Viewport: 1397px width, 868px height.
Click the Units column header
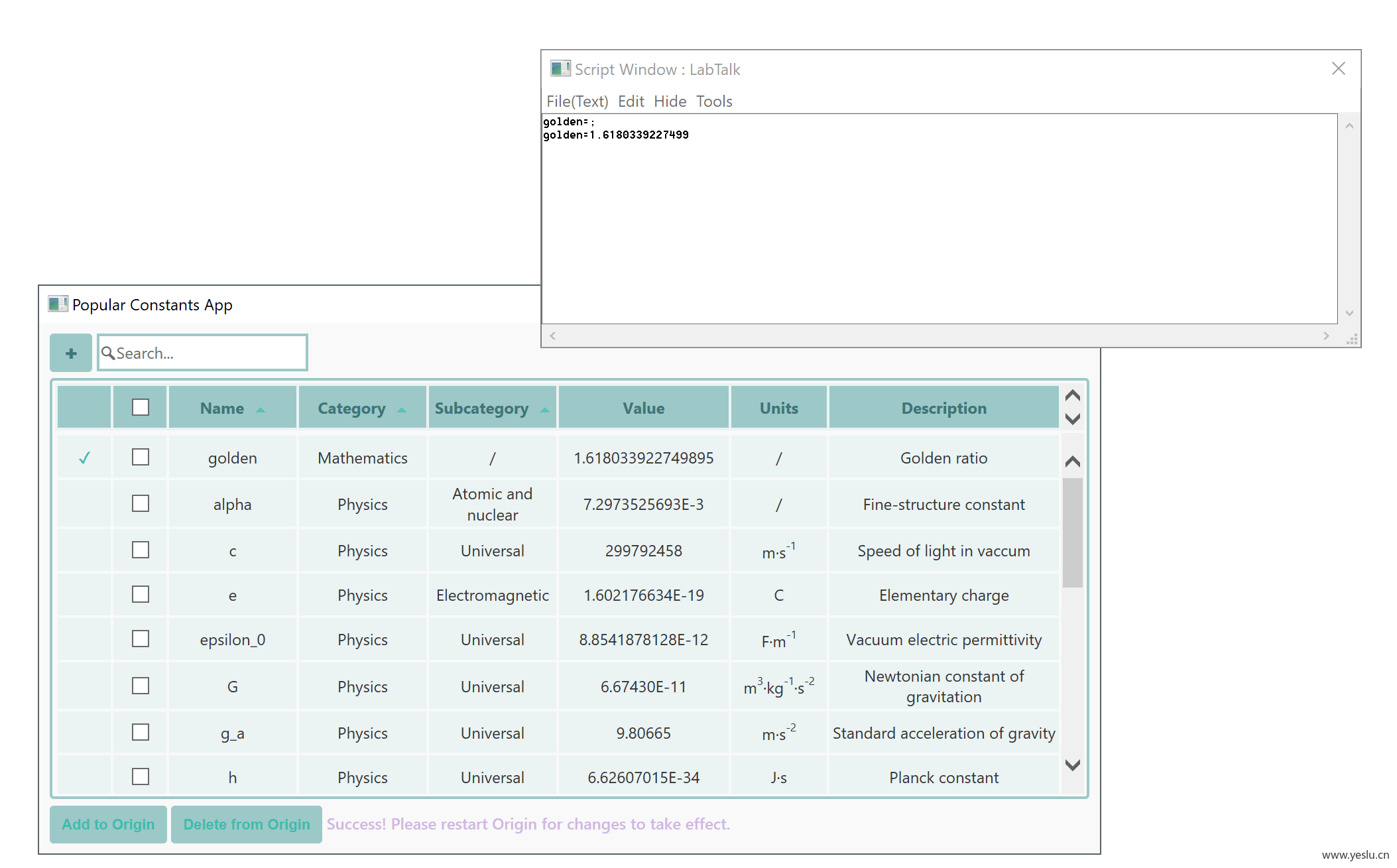tap(779, 408)
